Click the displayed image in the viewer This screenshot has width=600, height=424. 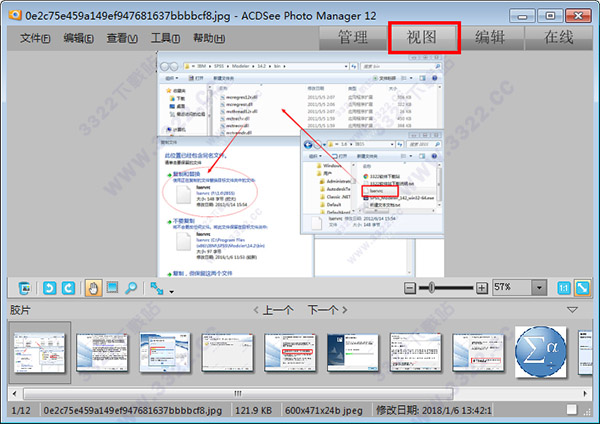[x=300, y=165]
